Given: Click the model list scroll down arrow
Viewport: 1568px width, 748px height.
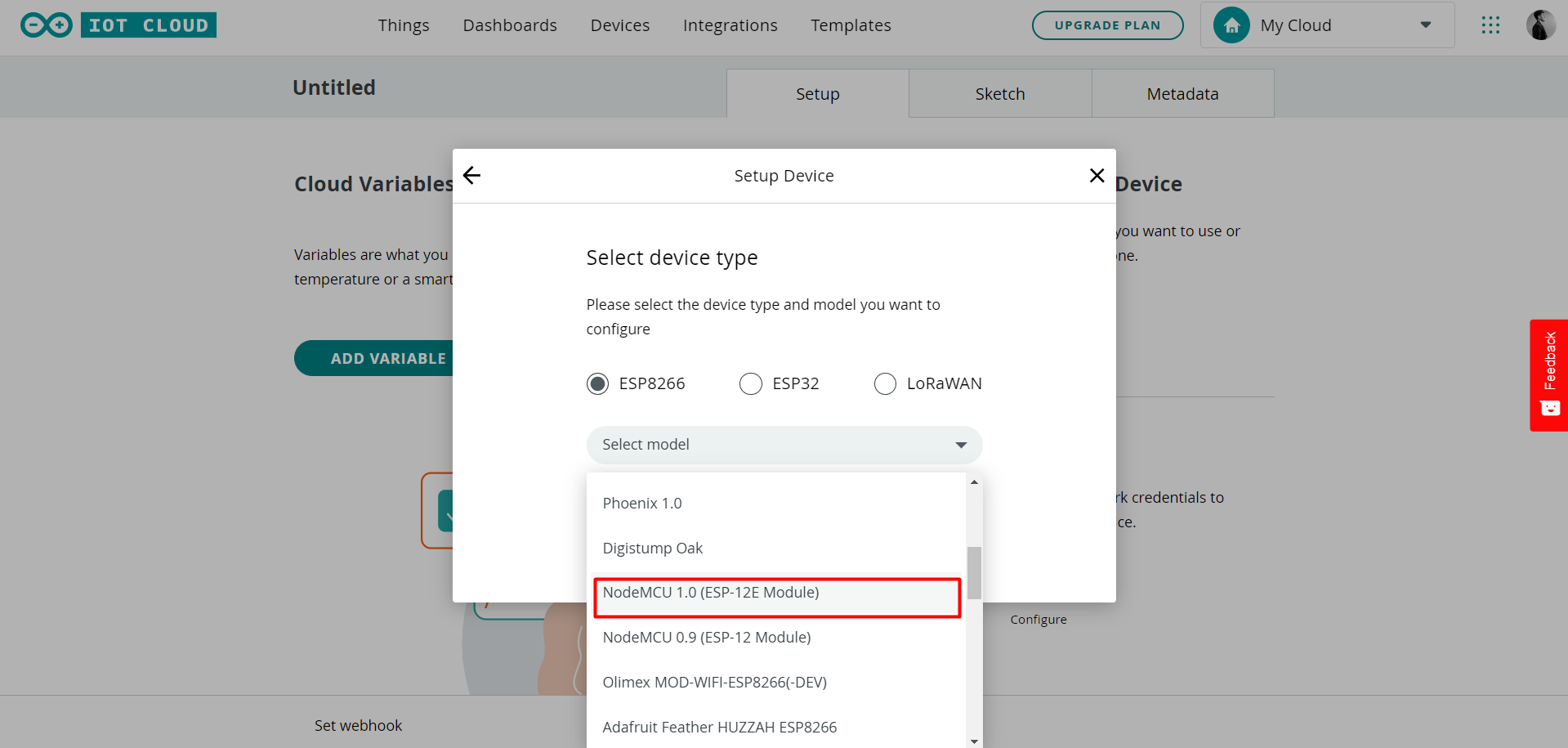Looking at the screenshot, I should click(974, 741).
